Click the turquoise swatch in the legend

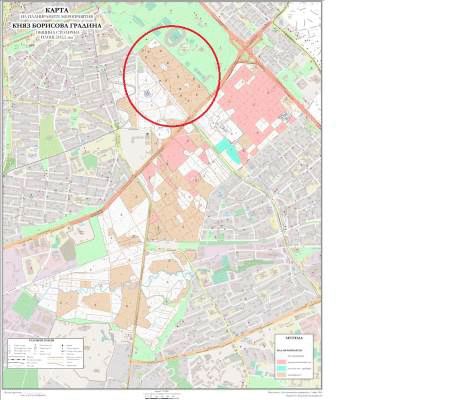click(x=282, y=368)
